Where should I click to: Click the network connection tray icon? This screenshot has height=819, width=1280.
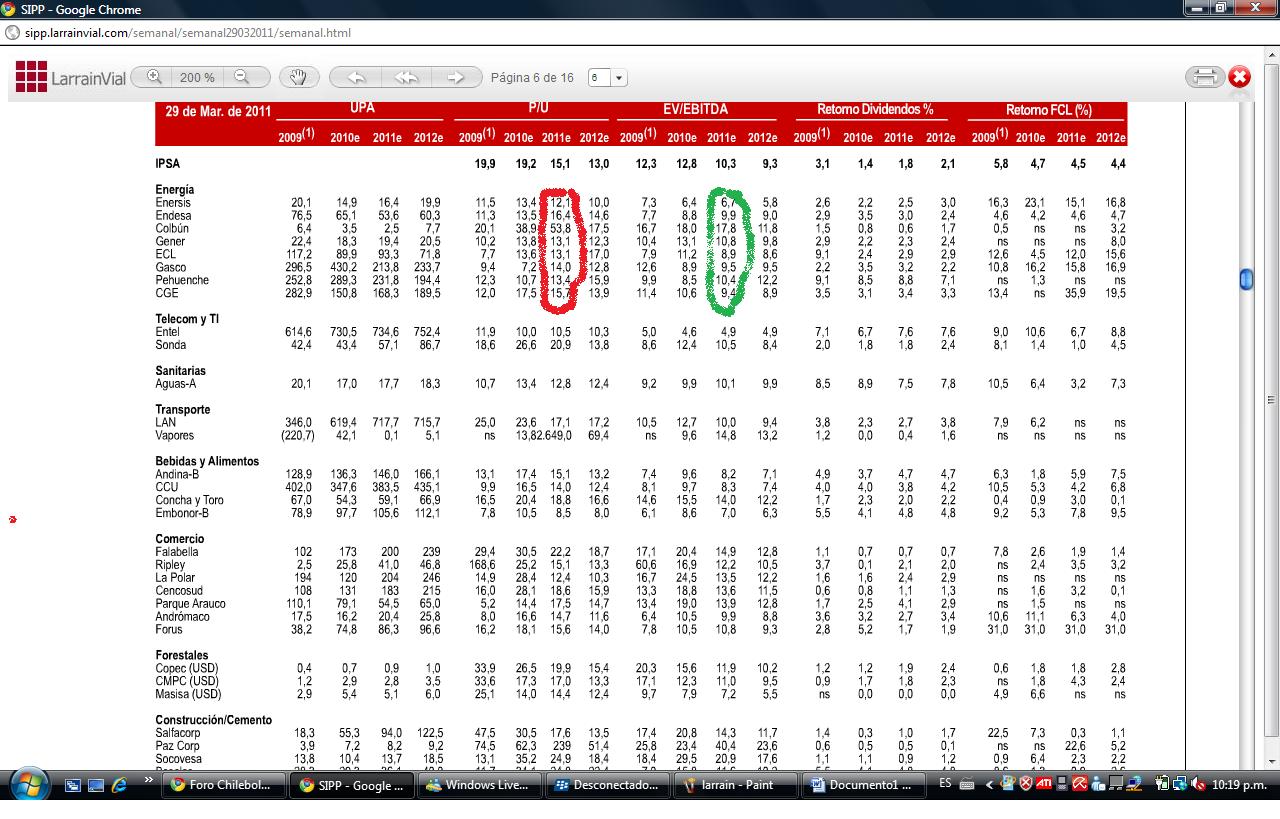(x=1178, y=784)
